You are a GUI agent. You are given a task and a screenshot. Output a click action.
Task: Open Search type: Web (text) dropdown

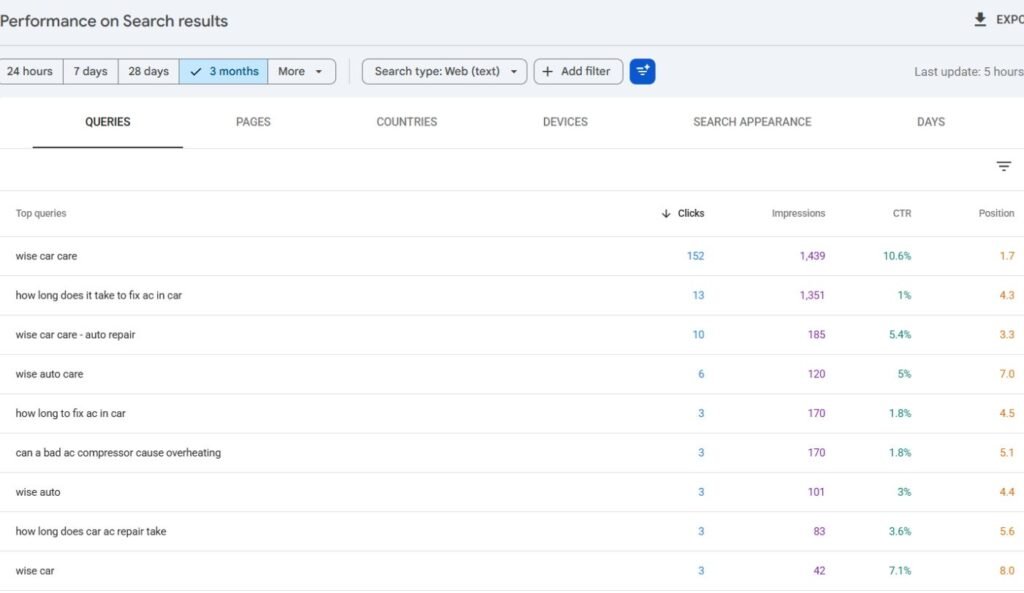pos(444,71)
